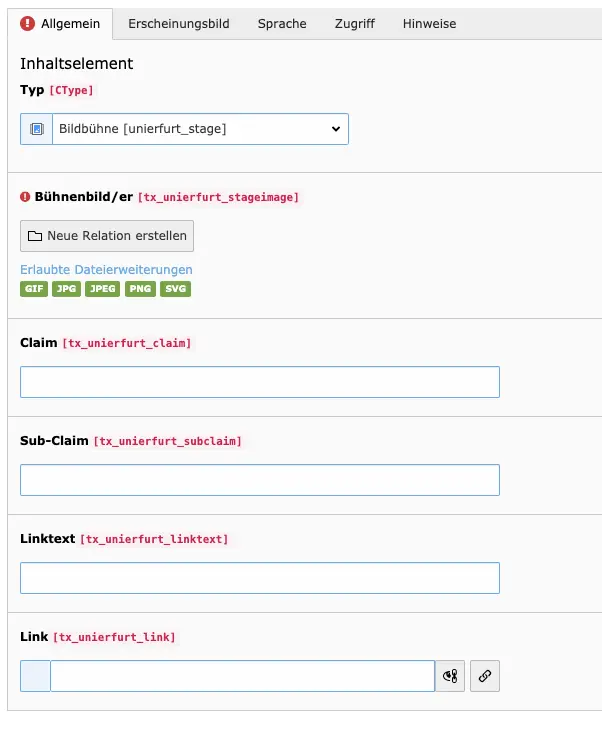Click the error icon beside Bühnenbild/er label
The width and height of the screenshot is (602, 739).
pyautogui.click(x=26, y=197)
